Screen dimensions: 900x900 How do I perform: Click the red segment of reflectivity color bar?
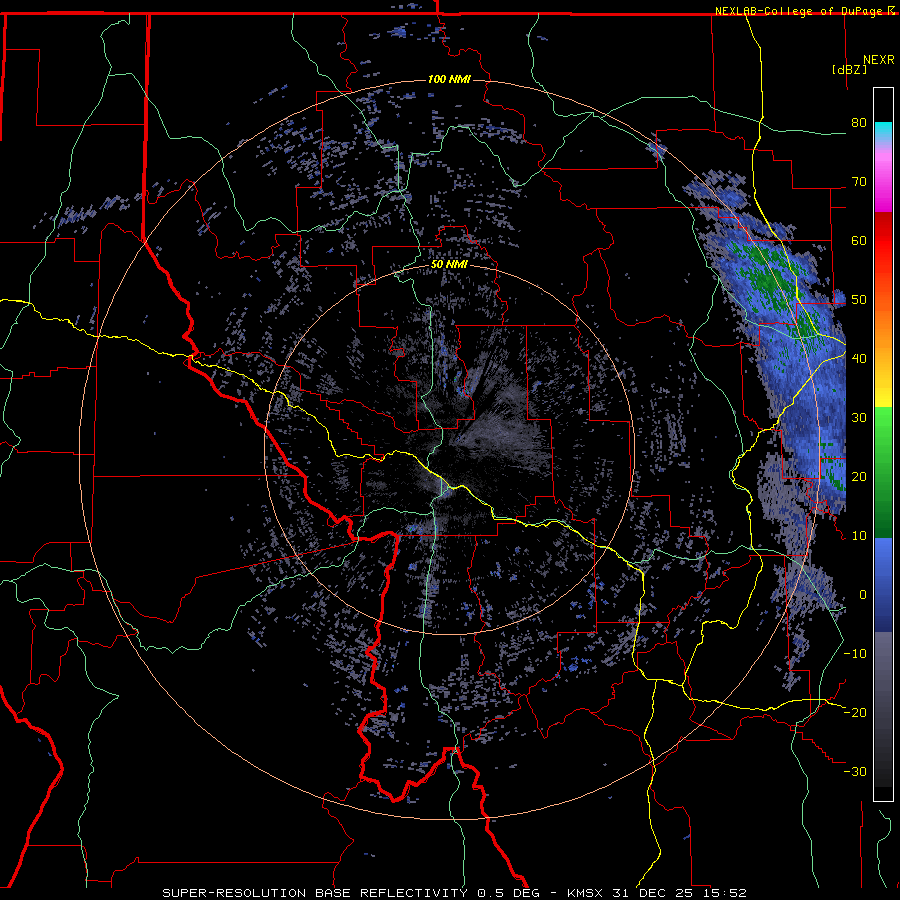[x=883, y=241]
